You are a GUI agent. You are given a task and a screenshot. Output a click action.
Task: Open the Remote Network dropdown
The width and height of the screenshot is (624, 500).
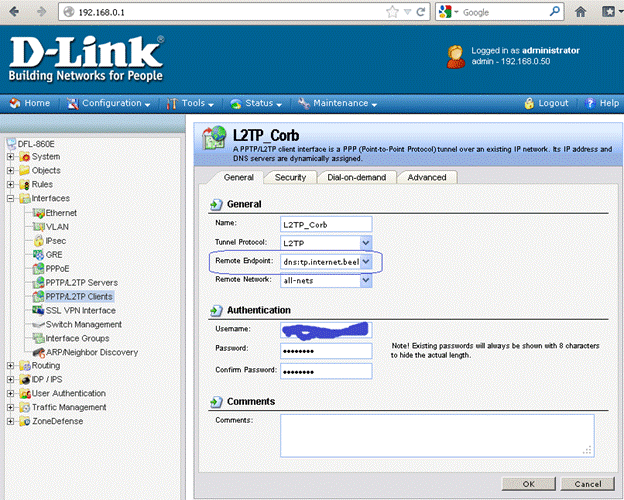366,280
